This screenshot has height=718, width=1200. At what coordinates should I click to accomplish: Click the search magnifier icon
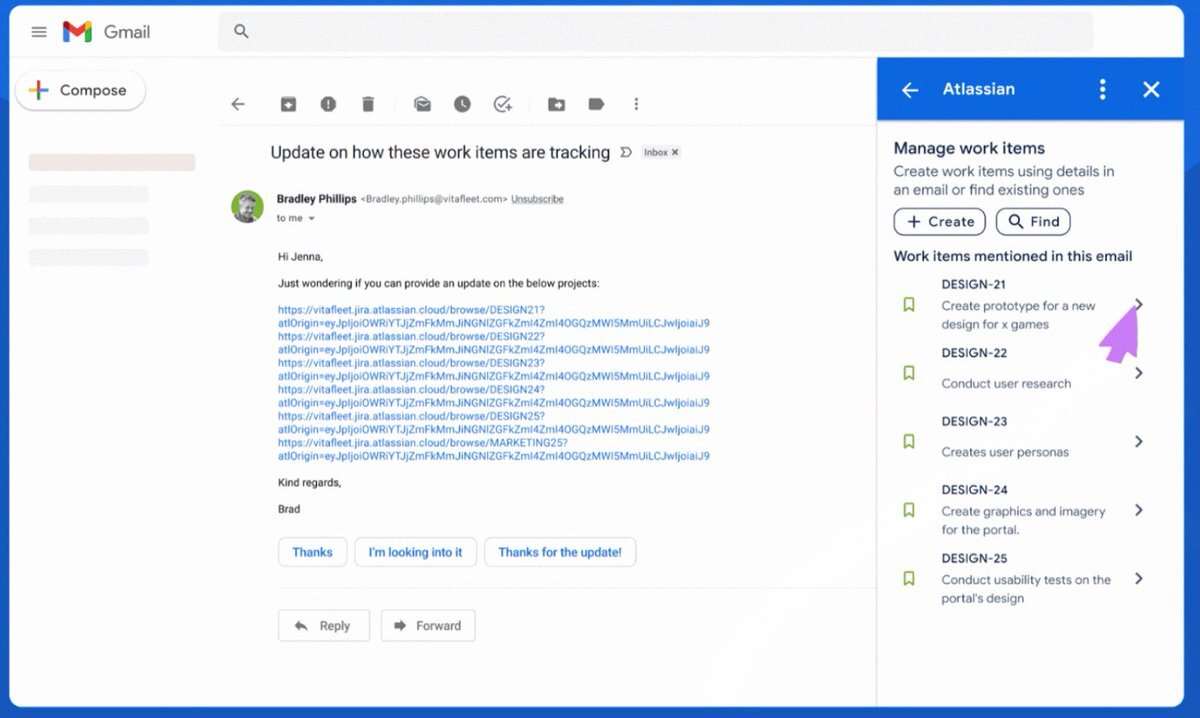pos(241,32)
